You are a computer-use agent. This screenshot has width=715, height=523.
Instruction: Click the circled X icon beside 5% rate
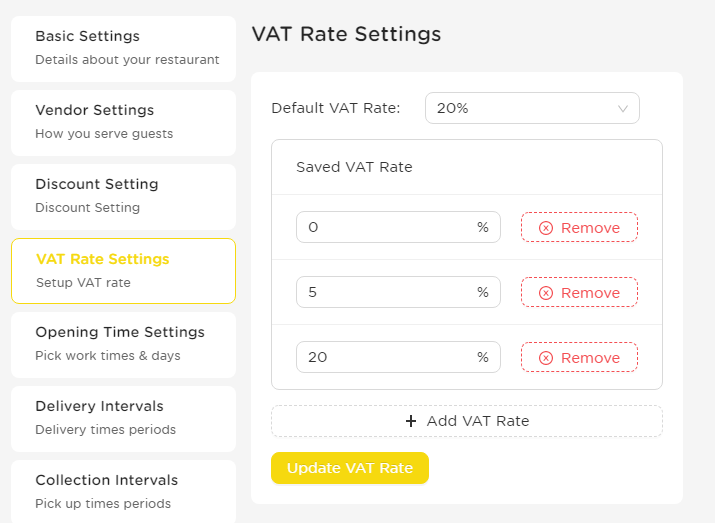coord(546,293)
